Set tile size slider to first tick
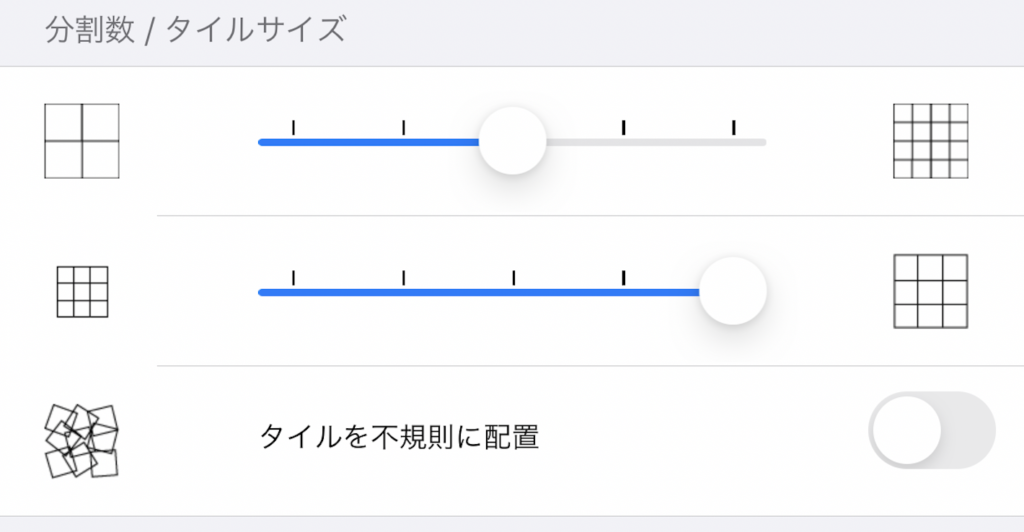The height and width of the screenshot is (532, 1024). 293,292
